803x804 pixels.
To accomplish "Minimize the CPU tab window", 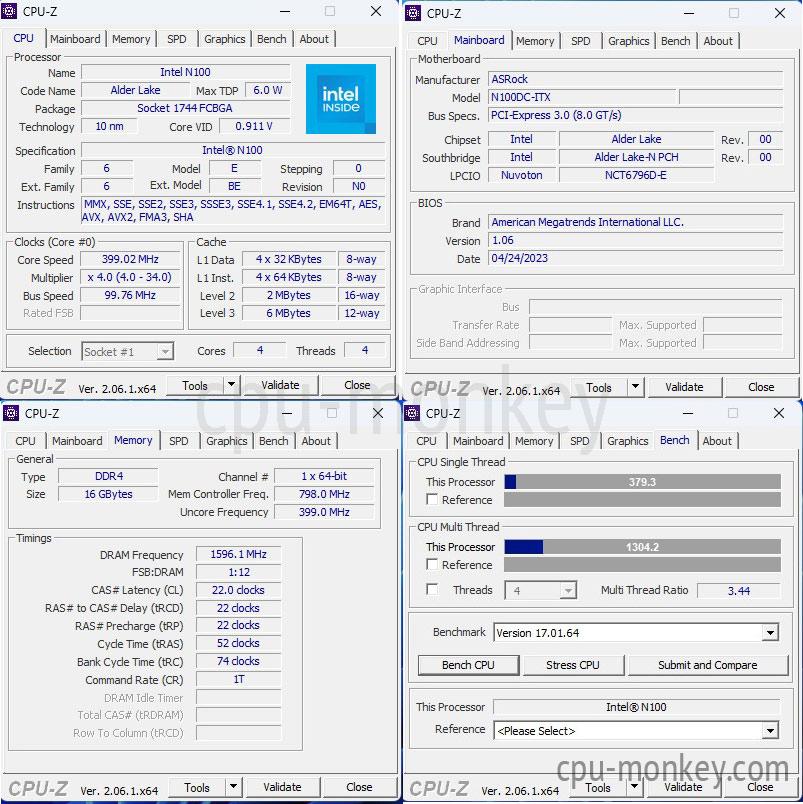I will click(285, 11).
